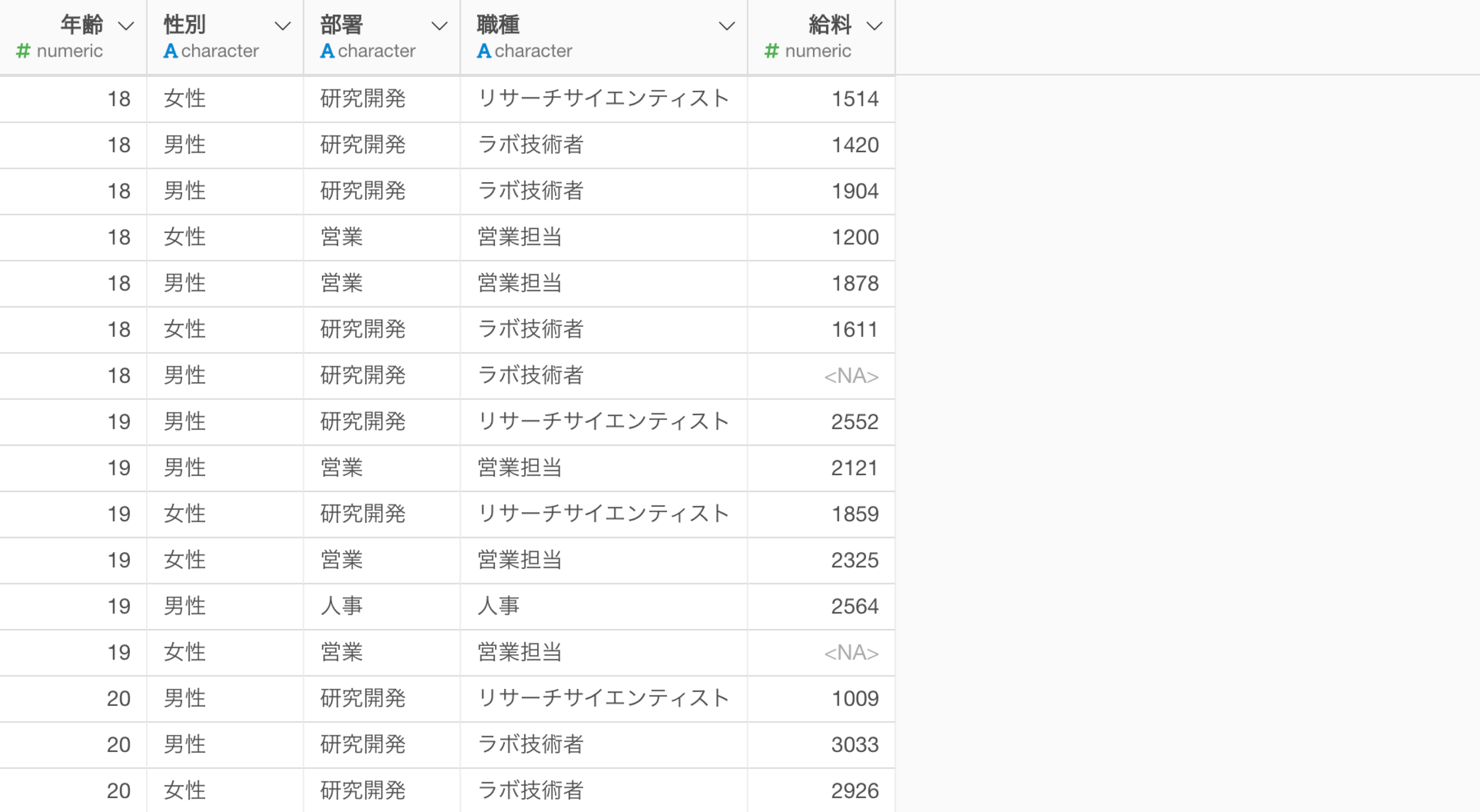Open the 職種 column dropdown arrow

(727, 26)
